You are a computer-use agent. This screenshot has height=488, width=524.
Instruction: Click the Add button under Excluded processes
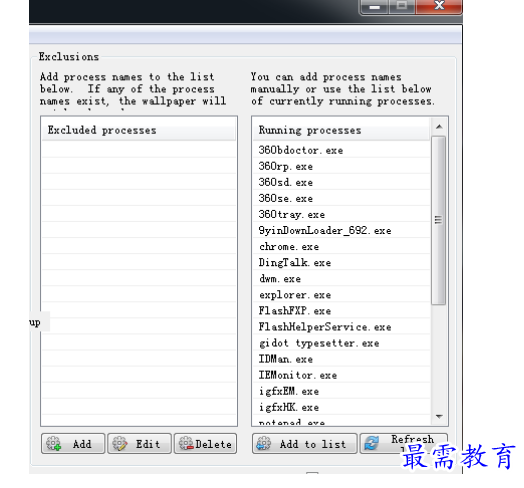73,444
